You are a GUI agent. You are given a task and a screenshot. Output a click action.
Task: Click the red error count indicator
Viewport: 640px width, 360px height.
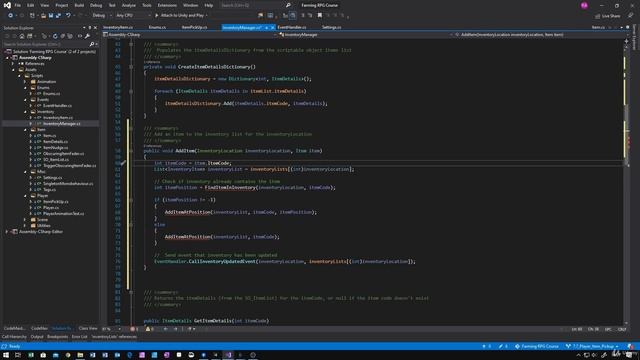[134, 329]
